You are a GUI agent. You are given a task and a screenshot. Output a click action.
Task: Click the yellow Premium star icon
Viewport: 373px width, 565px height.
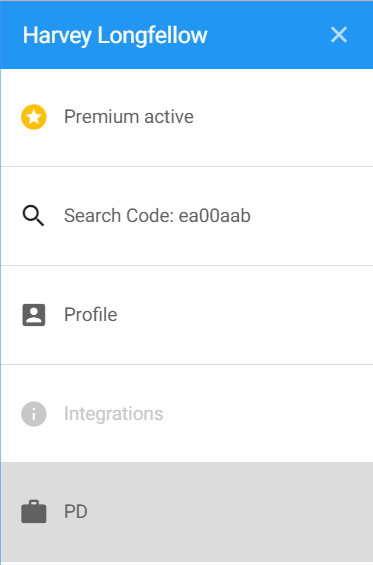pyautogui.click(x=34, y=117)
